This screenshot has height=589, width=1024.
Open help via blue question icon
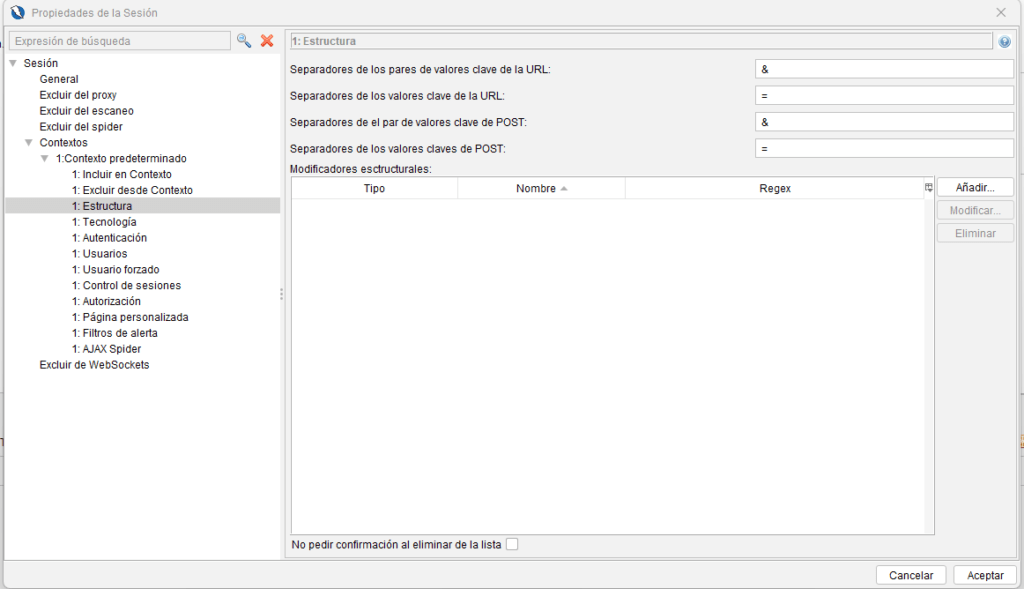[x=1004, y=42]
